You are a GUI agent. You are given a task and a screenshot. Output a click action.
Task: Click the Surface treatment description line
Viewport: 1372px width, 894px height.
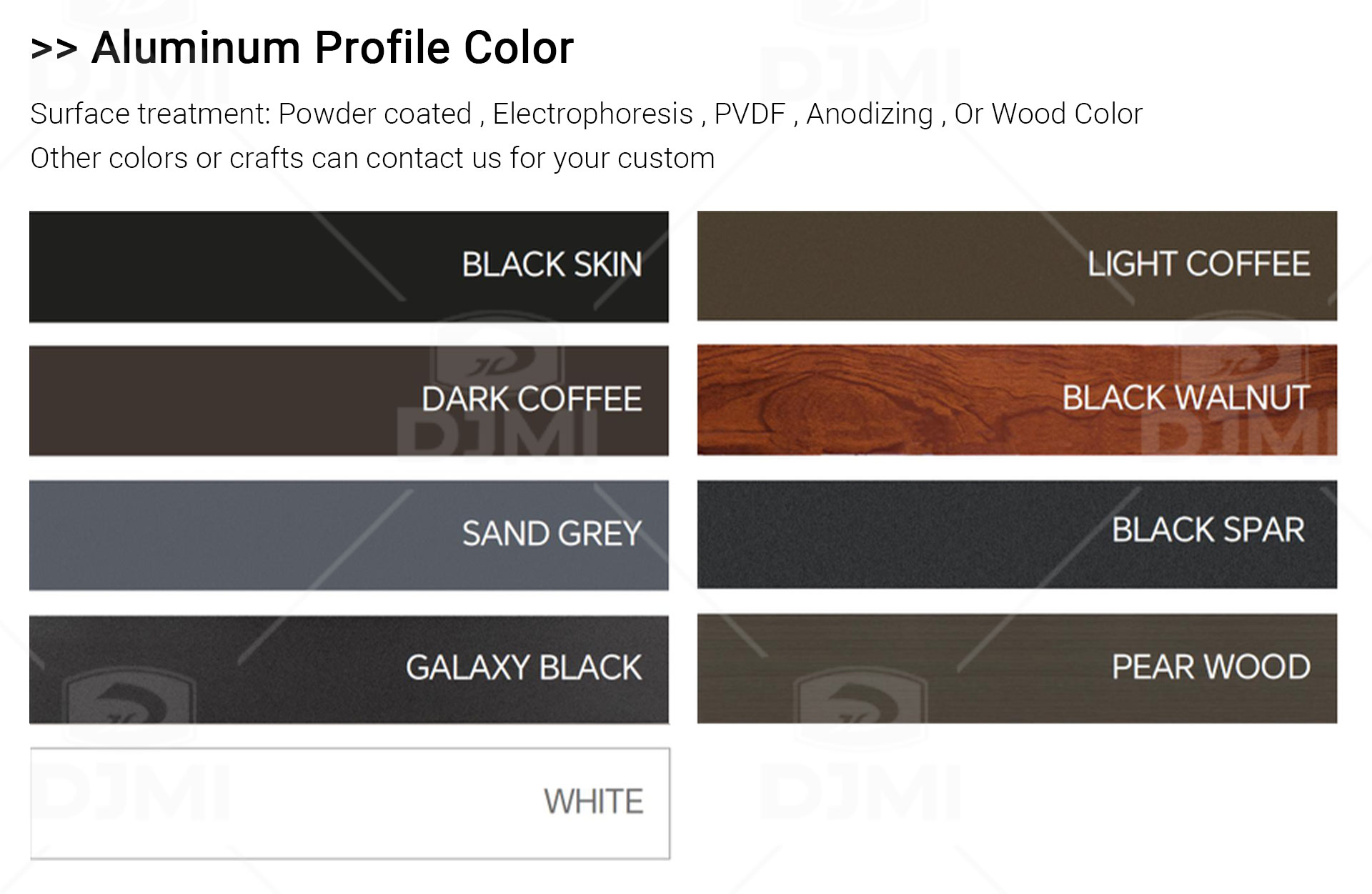(587, 114)
